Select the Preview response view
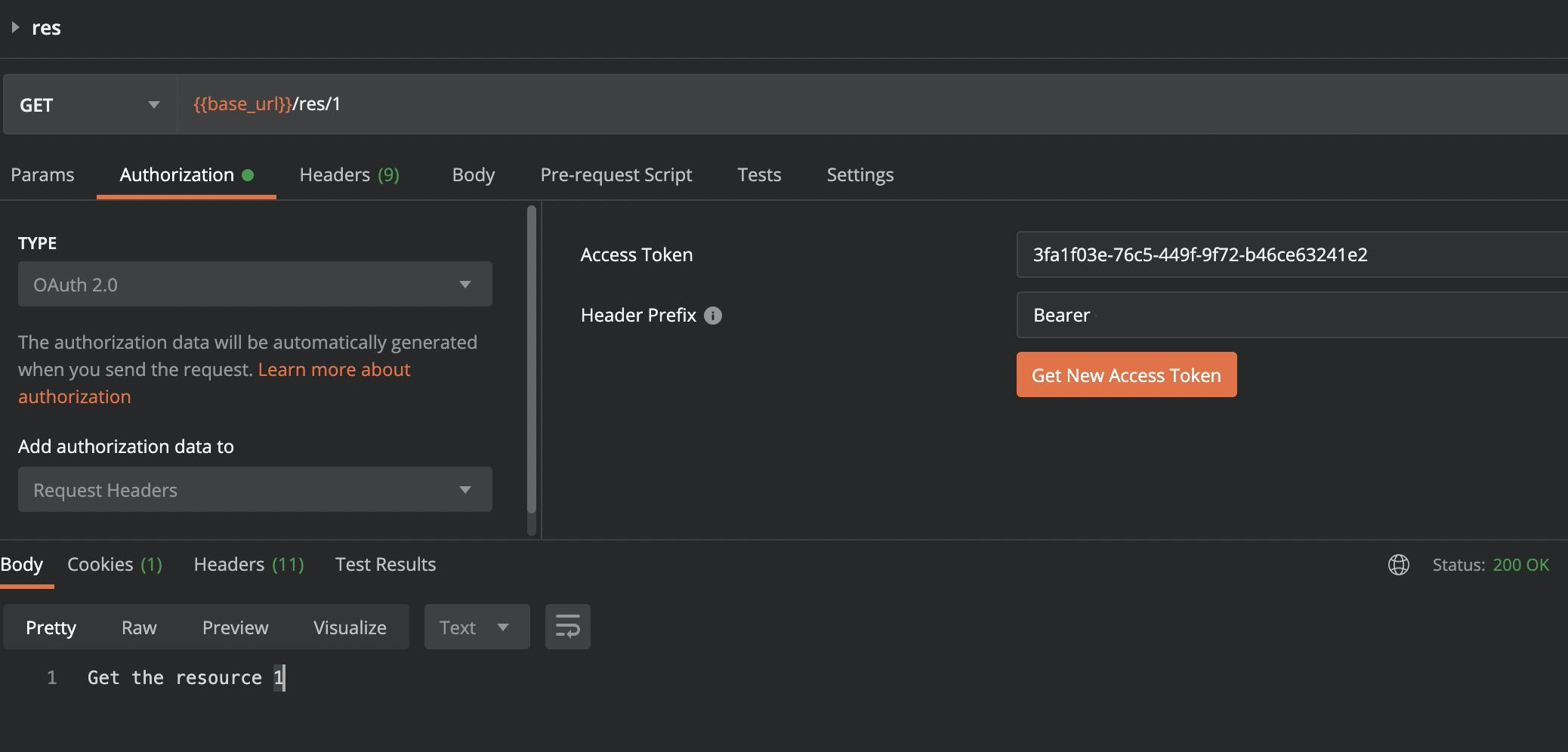Screen dimensions: 1568x752 click(235, 627)
